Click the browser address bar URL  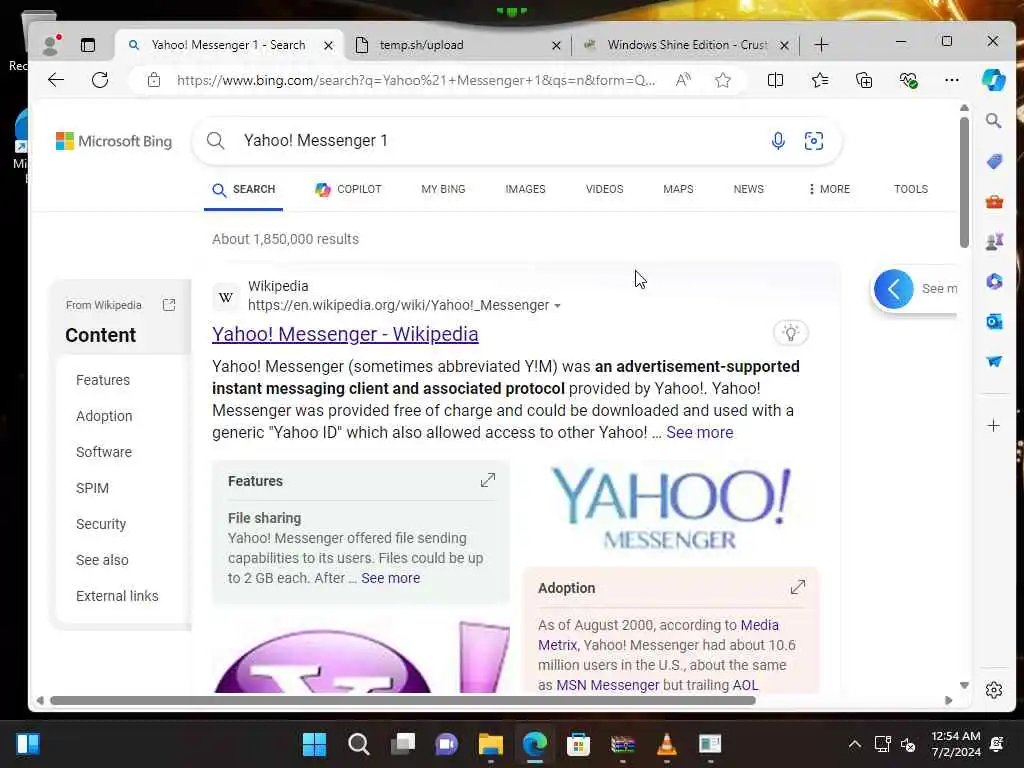pos(416,80)
